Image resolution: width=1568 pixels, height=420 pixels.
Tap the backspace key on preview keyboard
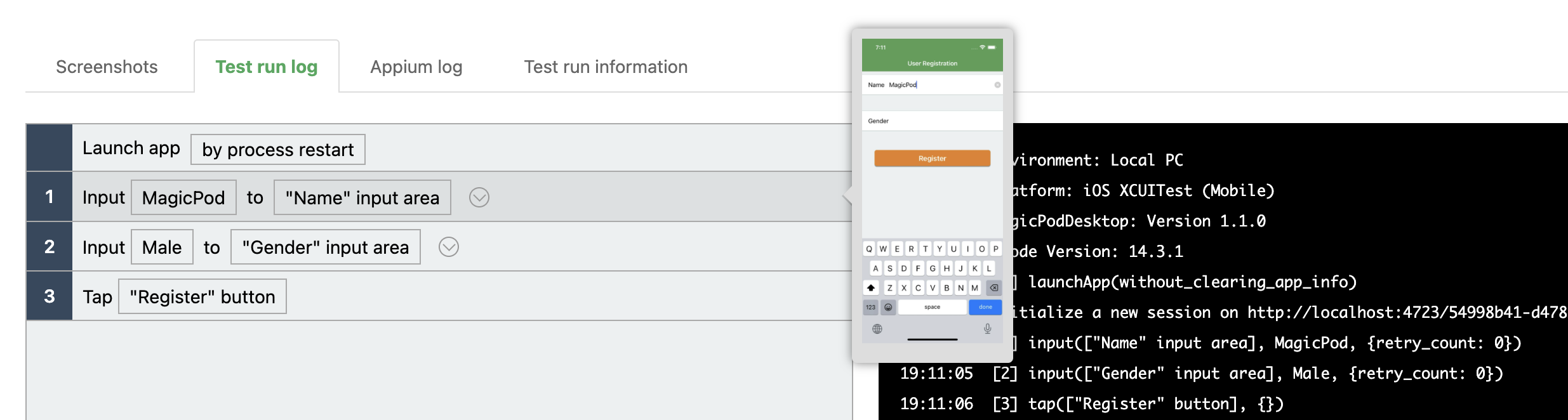point(994,288)
